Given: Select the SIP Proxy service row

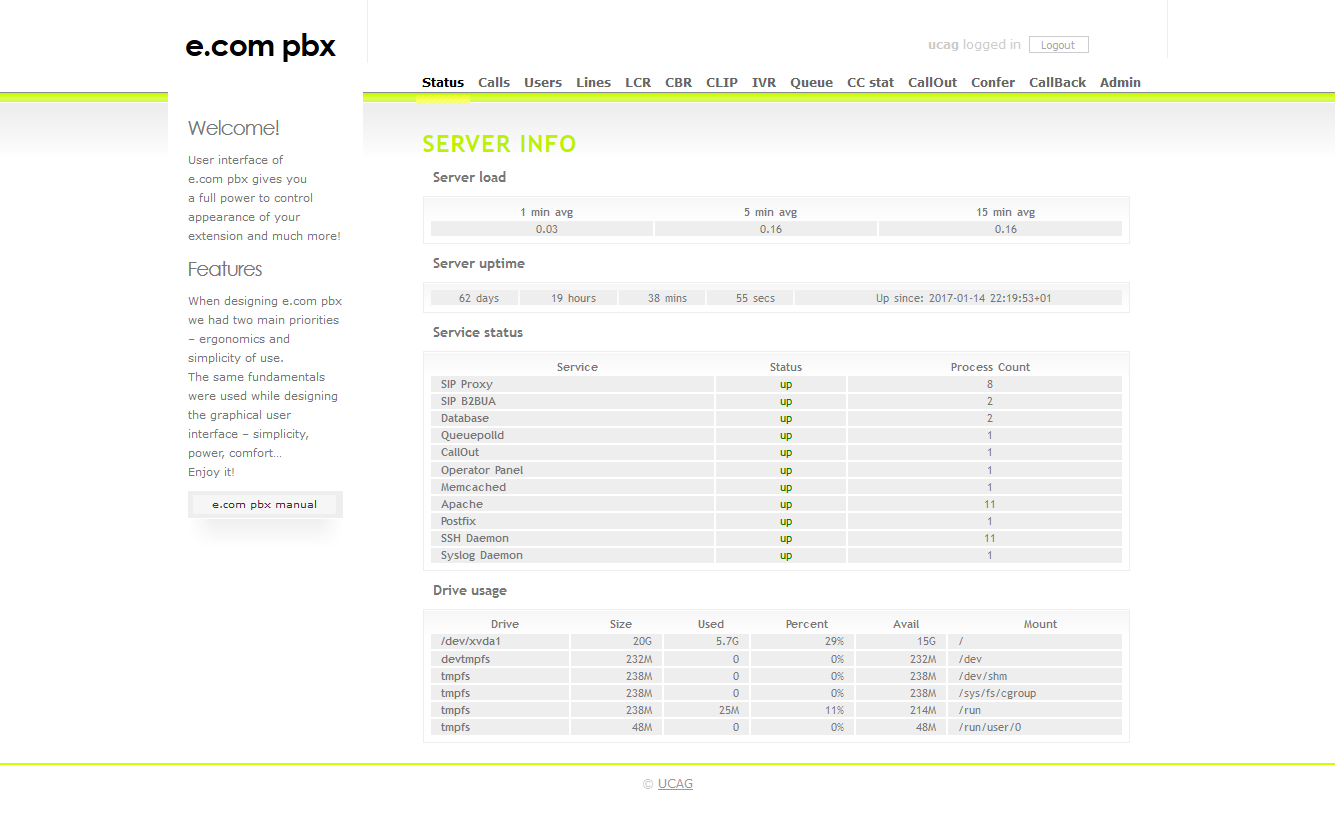Looking at the screenshot, I should (776, 384).
